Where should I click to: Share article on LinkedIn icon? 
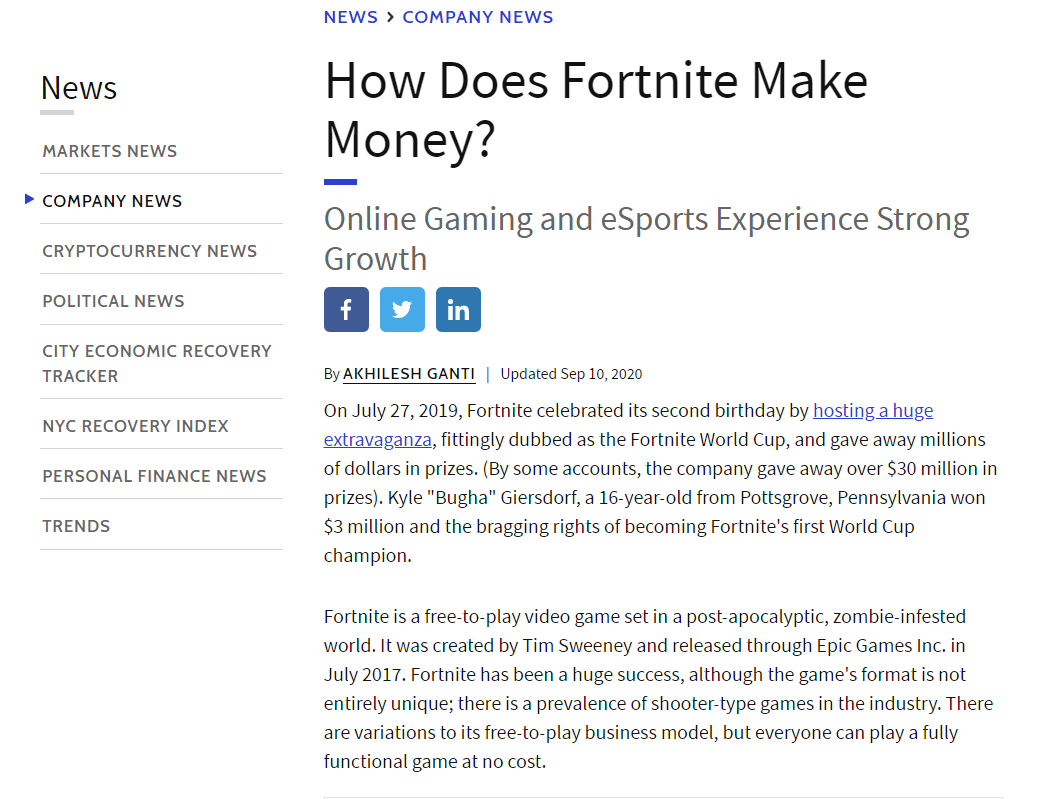pyautogui.click(x=458, y=310)
